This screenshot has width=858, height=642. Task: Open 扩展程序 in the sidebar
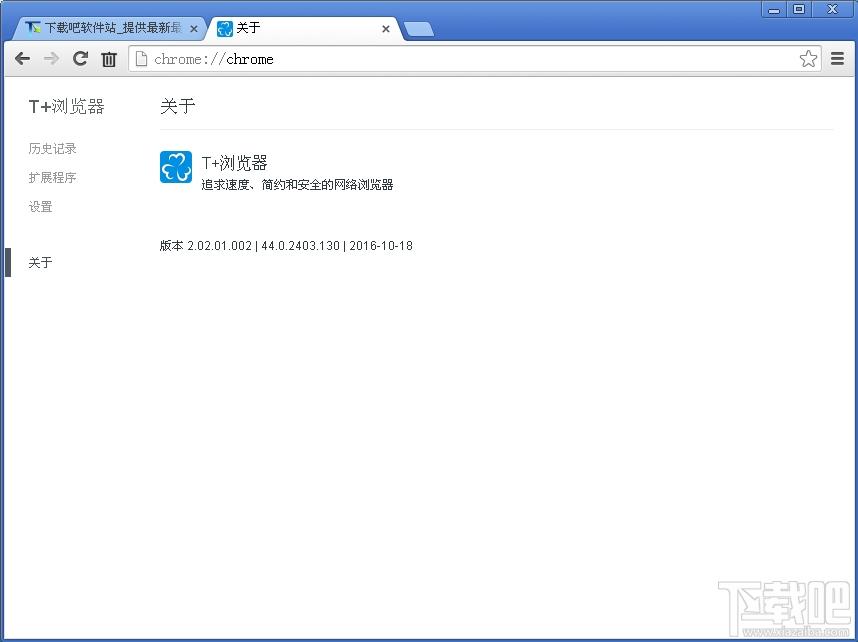53,177
